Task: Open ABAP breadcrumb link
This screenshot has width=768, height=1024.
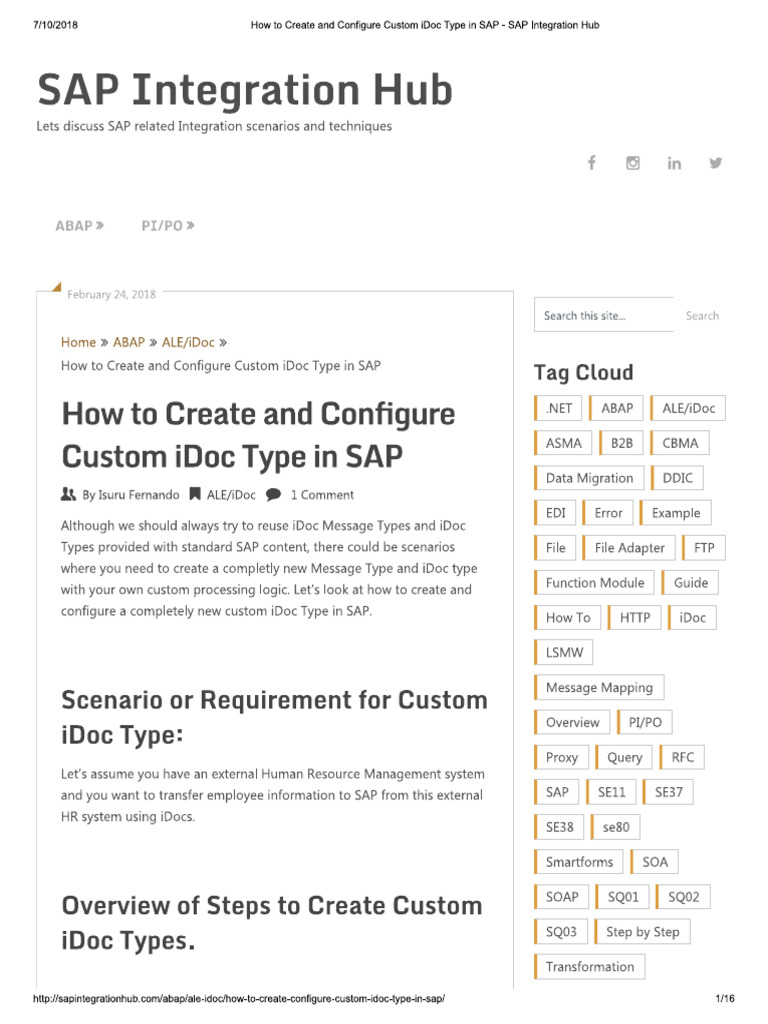Action: coord(129,342)
